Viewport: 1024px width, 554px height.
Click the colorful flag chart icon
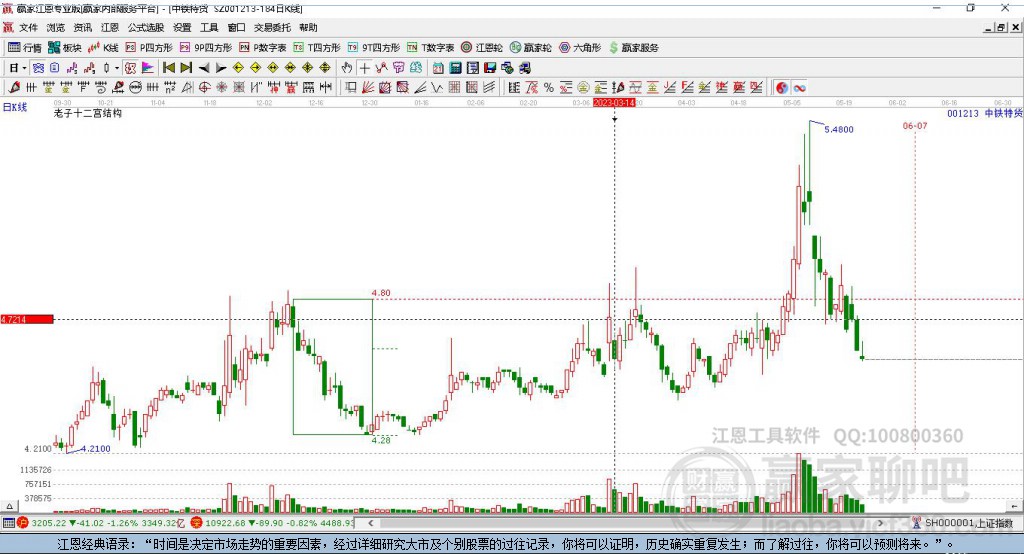pos(148,68)
